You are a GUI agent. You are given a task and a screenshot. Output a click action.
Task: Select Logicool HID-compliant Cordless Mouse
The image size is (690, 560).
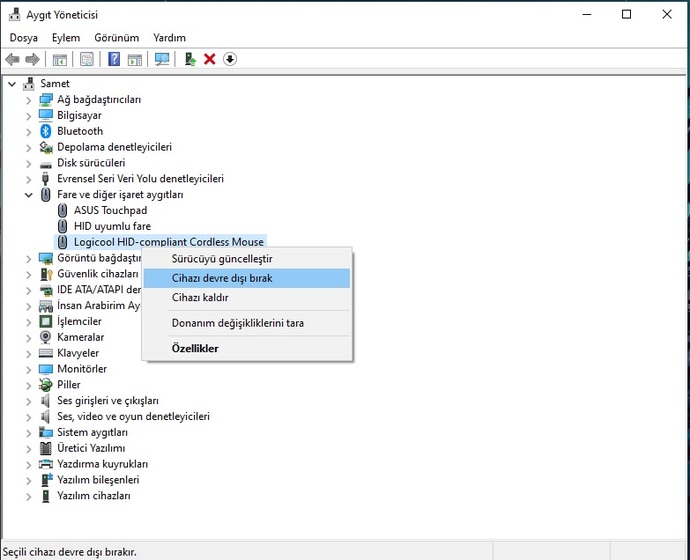(169, 242)
